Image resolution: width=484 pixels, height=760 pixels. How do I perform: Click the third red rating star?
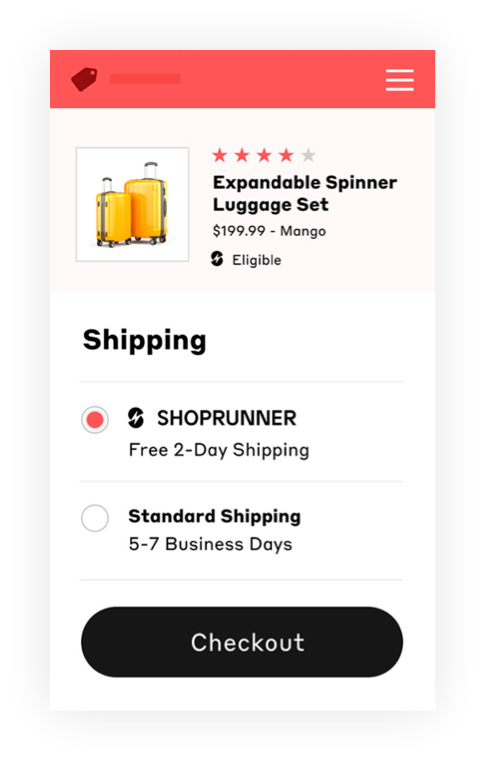point(264,156)
